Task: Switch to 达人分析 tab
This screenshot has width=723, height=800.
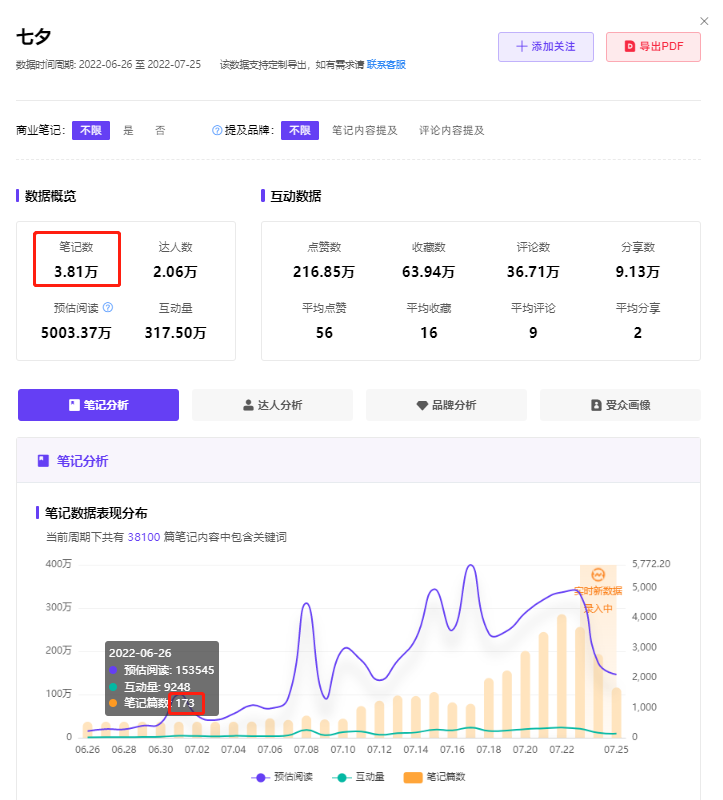Action: [x=272, y=405]
